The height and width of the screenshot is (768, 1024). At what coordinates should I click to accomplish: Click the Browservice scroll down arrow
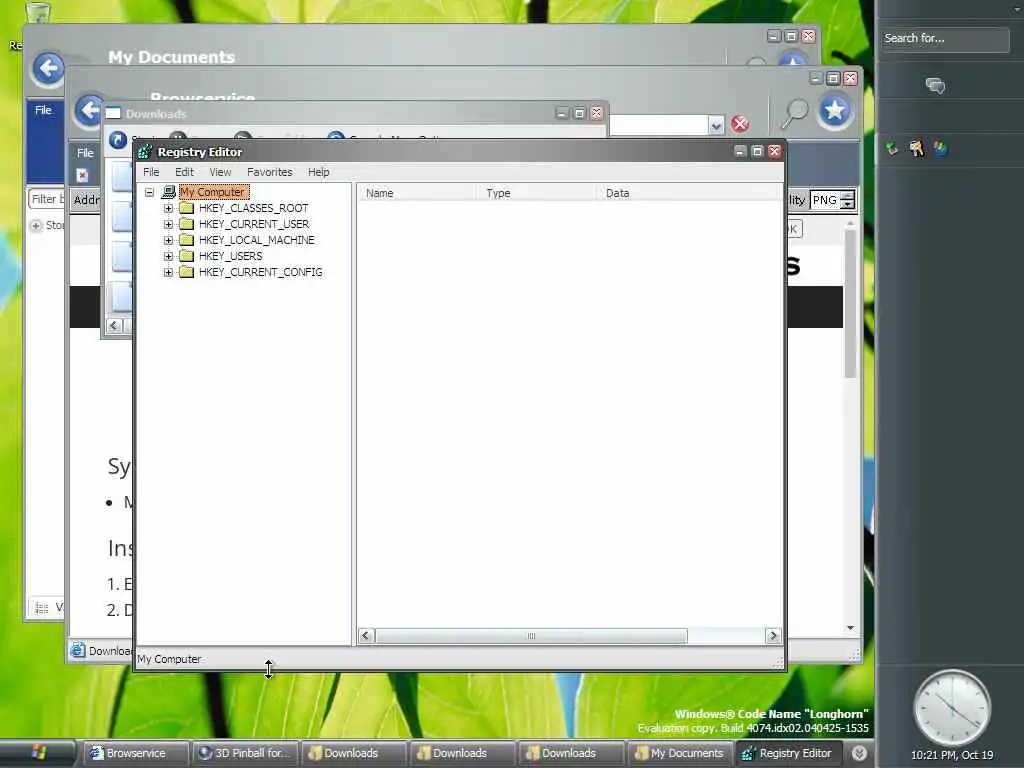pos(850,628)
